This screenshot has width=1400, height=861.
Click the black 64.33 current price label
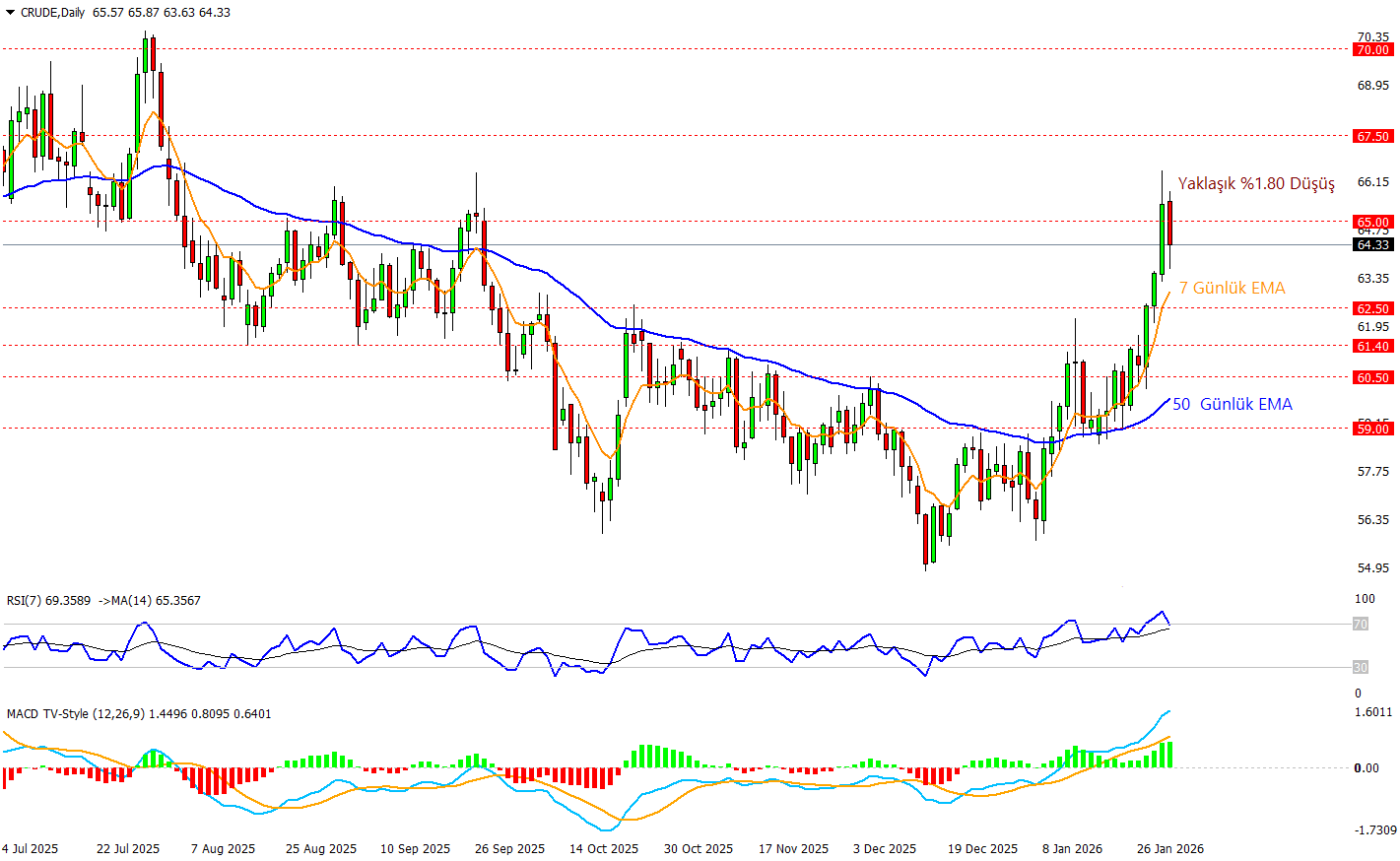[x=1372, y=245]
